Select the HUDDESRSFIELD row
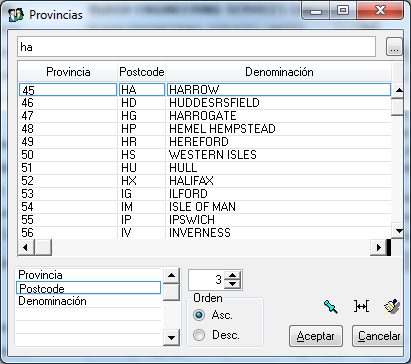The height and width of the screenshot is (364, 411). click(205, 103)
